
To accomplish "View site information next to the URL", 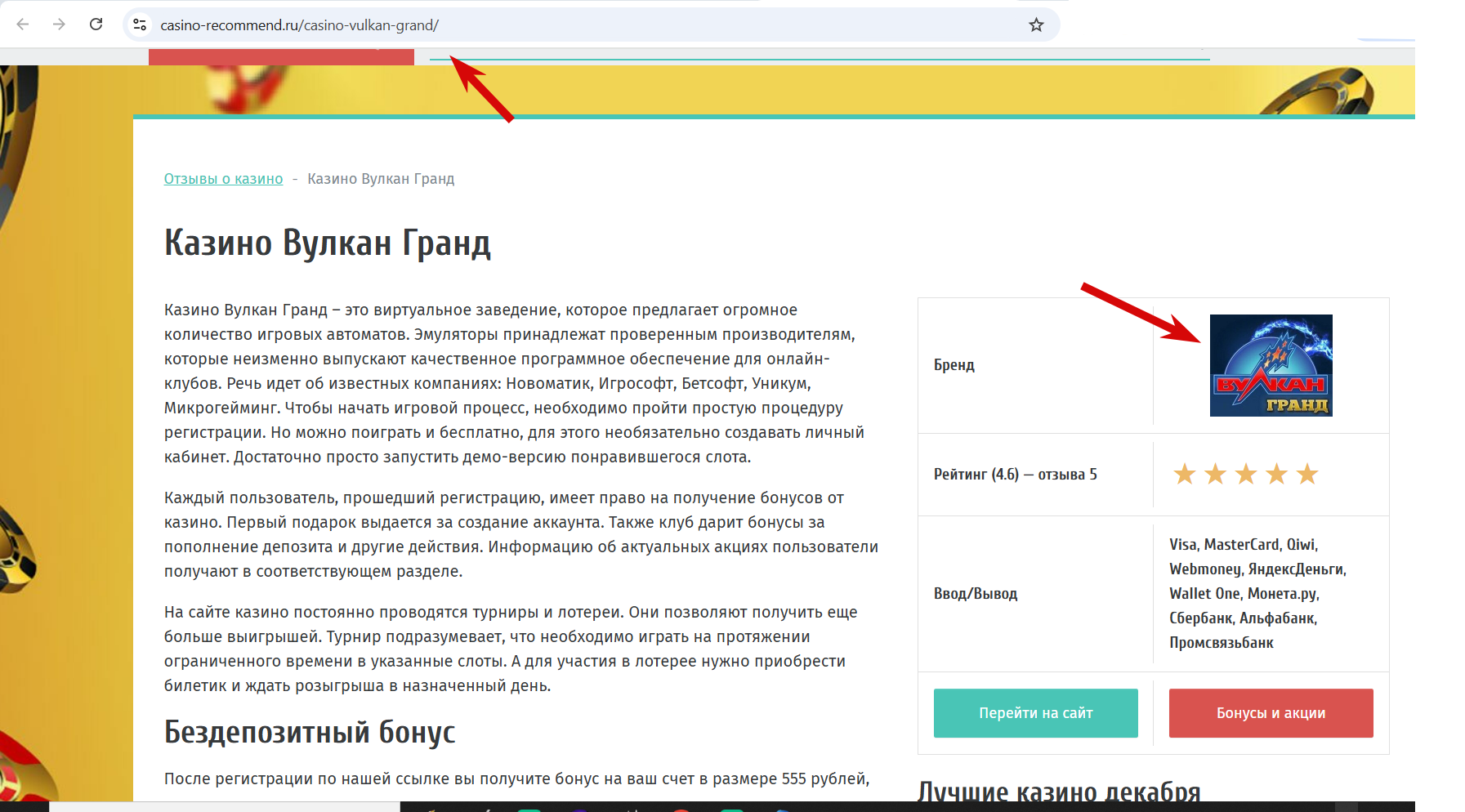I will [140, 25].
